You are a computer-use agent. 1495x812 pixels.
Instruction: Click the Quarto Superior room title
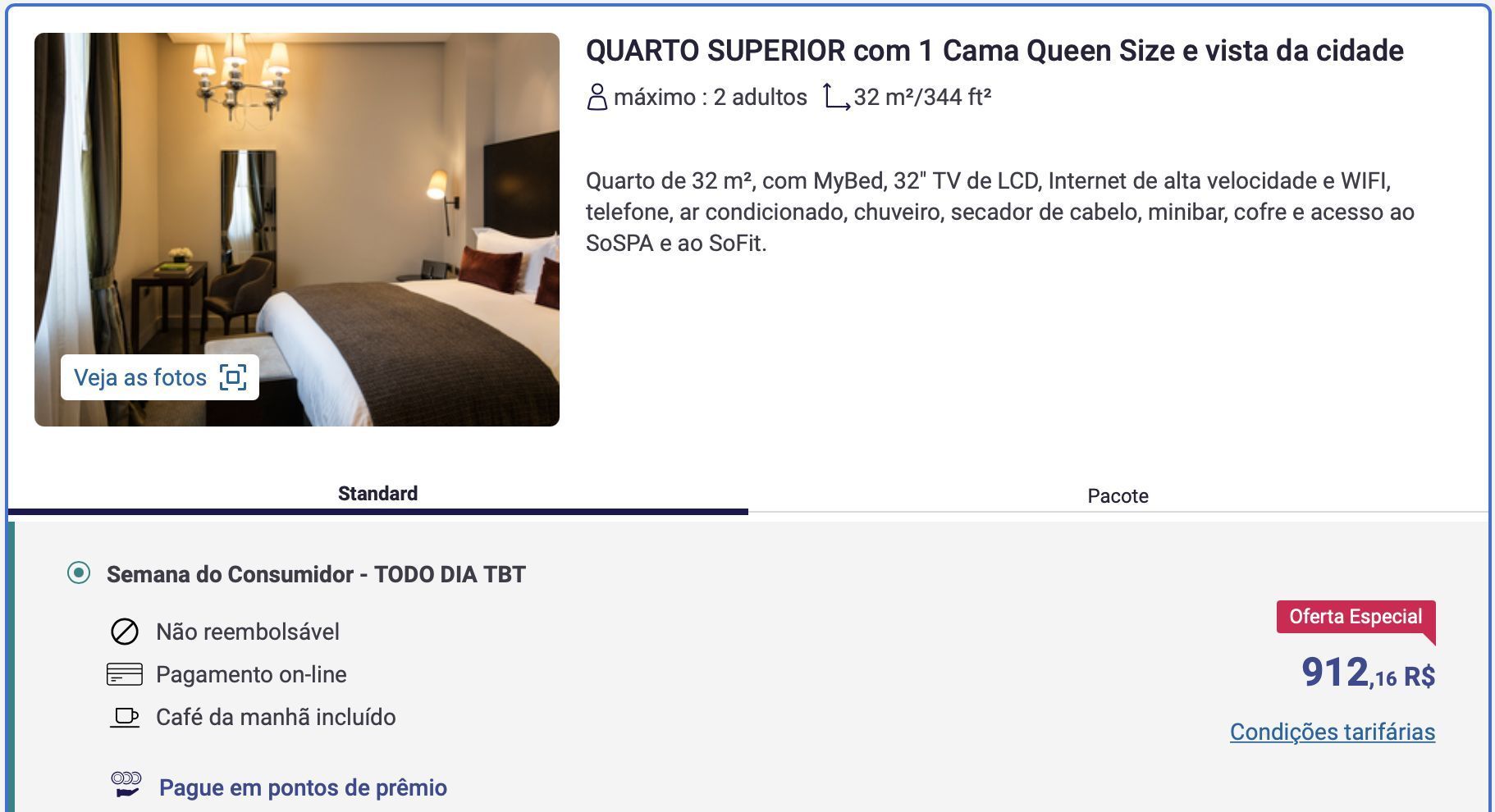point(994,51)
